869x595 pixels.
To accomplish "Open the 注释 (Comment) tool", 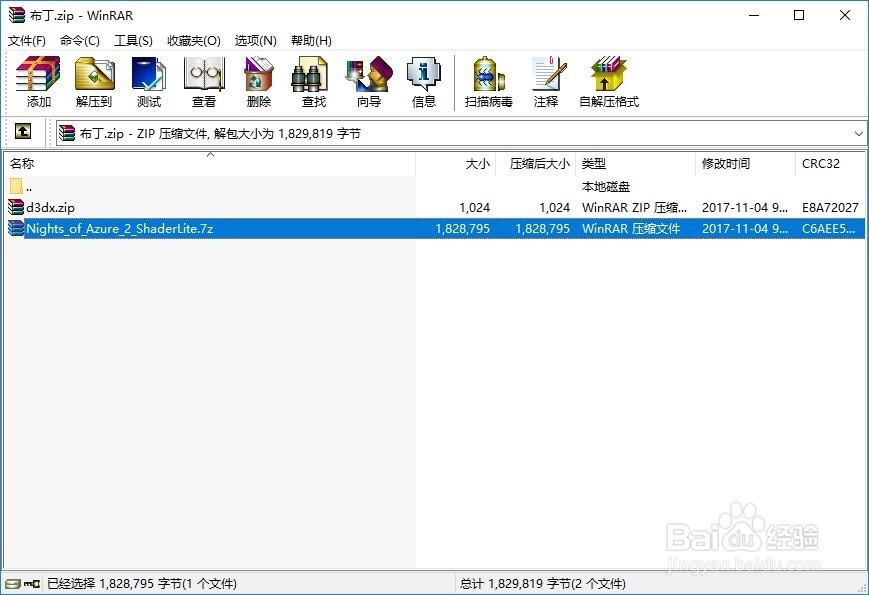I will tap(546, 82).
